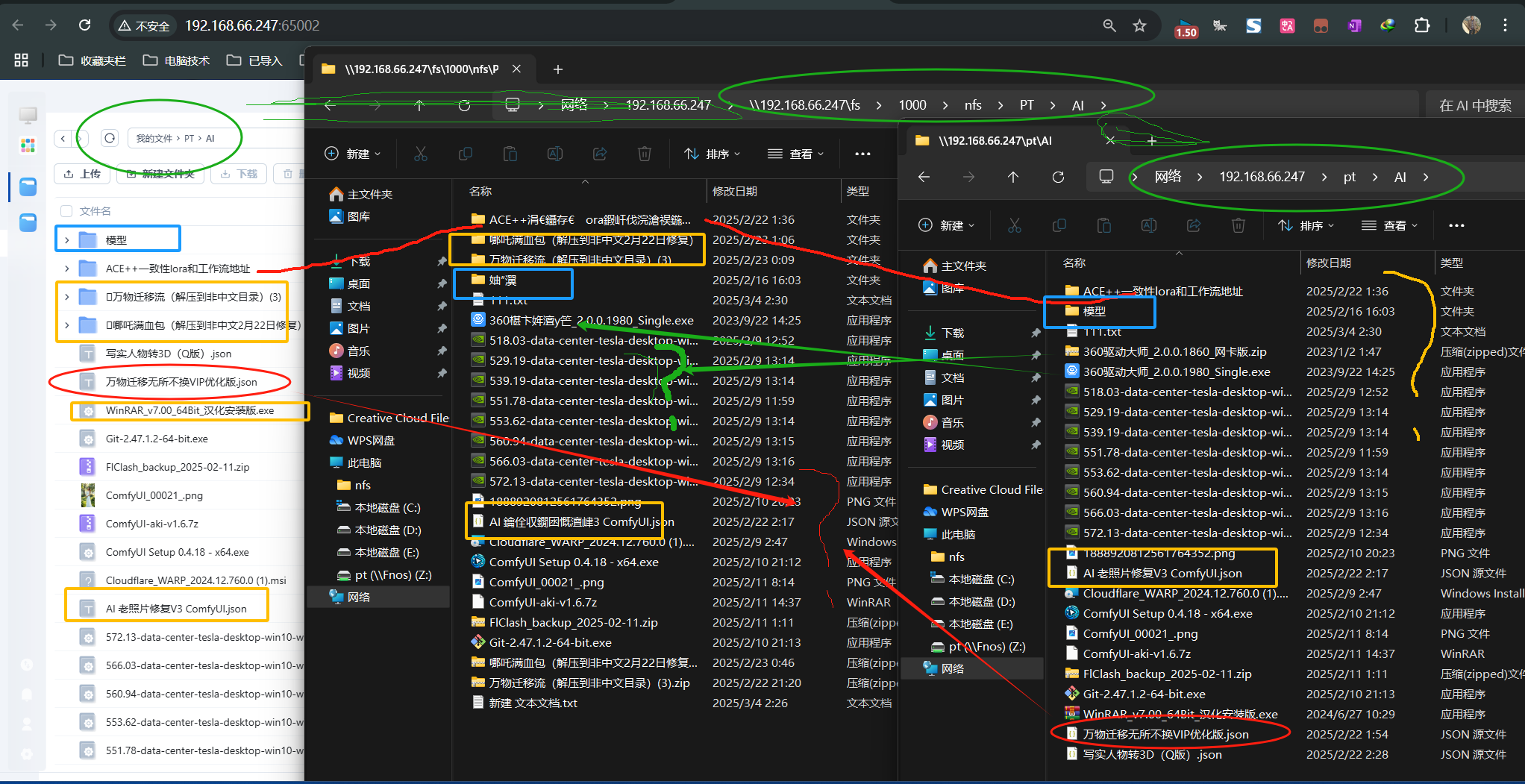
Task: Open 新建 dropdown in right Explorer window
Action: point(947,225)
